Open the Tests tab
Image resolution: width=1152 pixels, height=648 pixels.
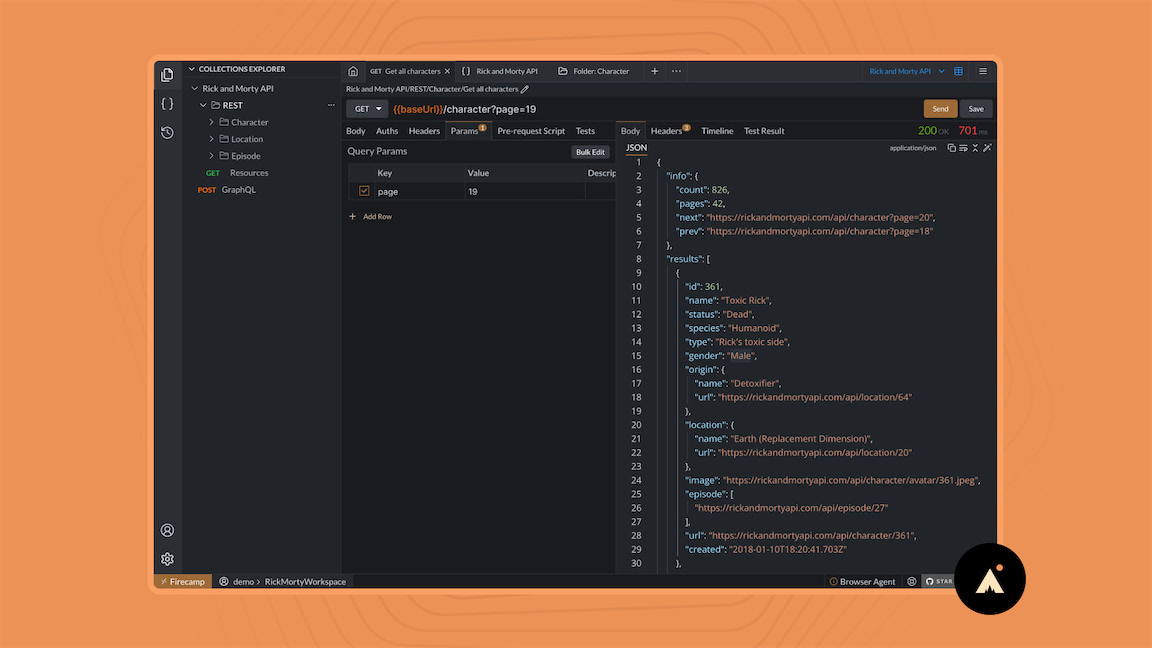pos(585,131)
